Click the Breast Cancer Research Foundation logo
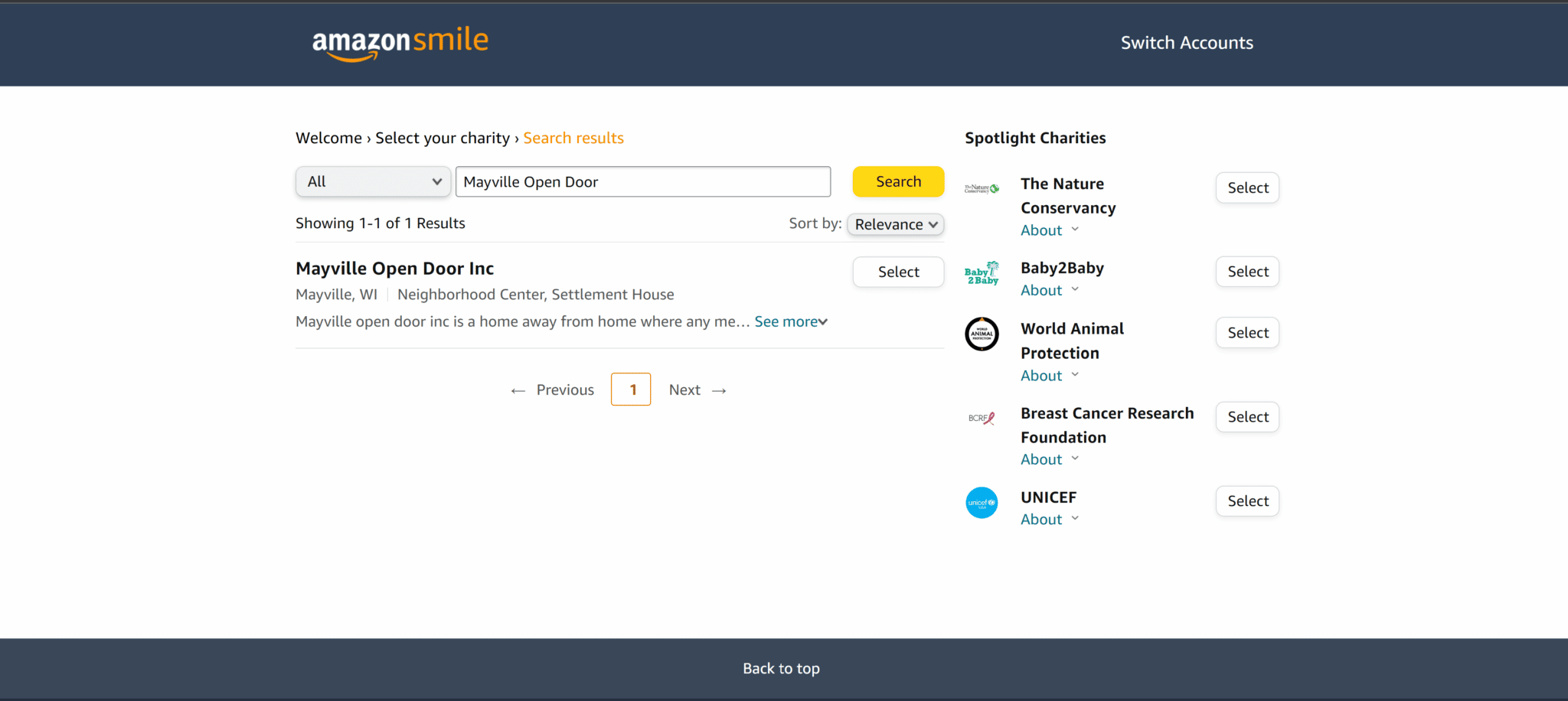 (x=982, y=418)
